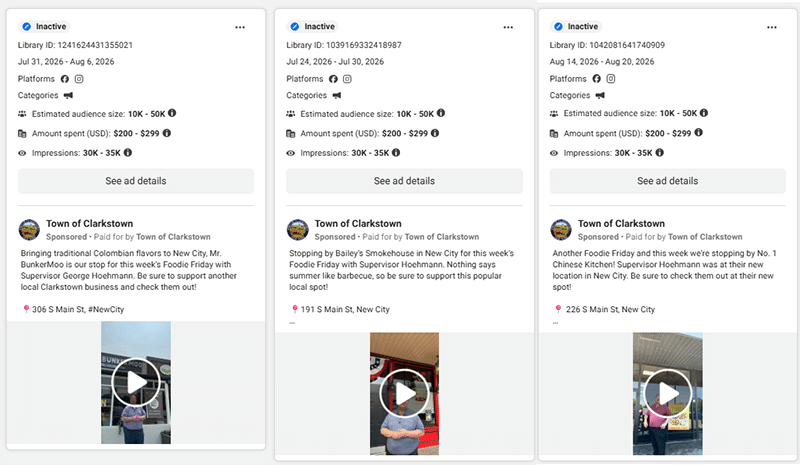The width and height of the screenshot is (800, 465).
Task: Click info icon beside audience size in BunkerMoo ad
Action: tap(172, 113)
